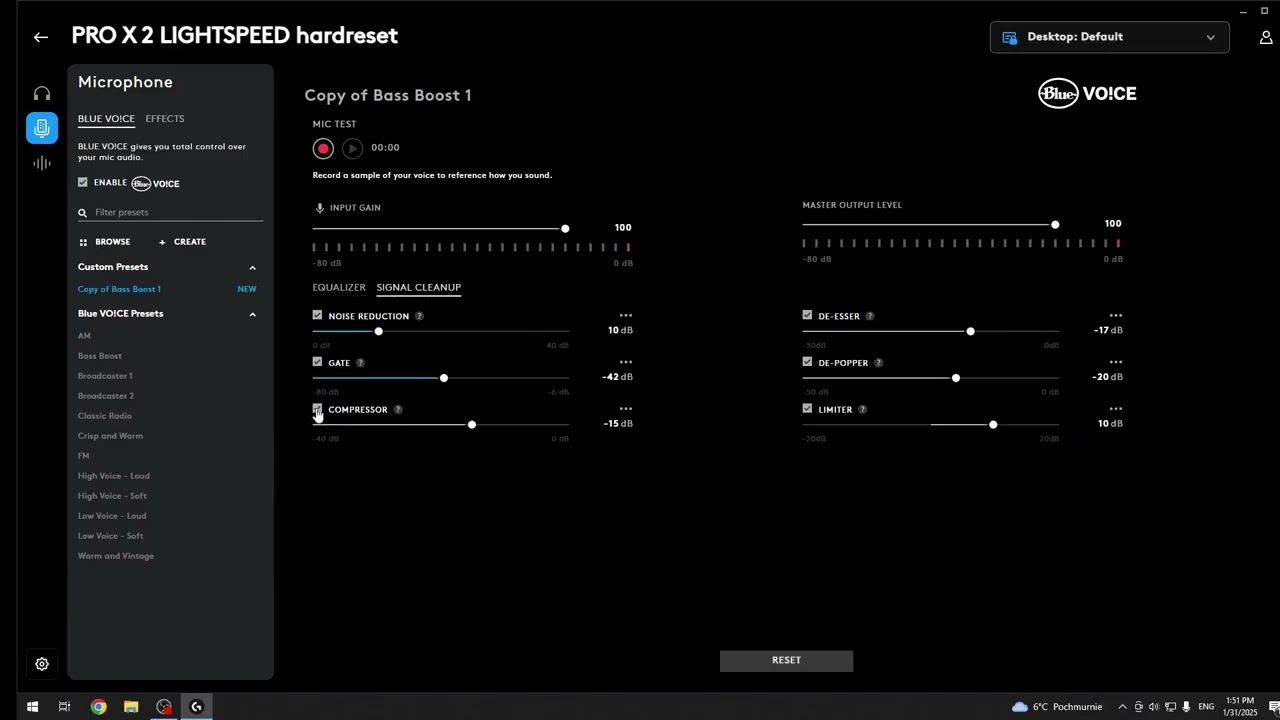The width and height of the screenshot is (1280, 720).
Task: Open the microphone section icon
Action: coord(42,128)
